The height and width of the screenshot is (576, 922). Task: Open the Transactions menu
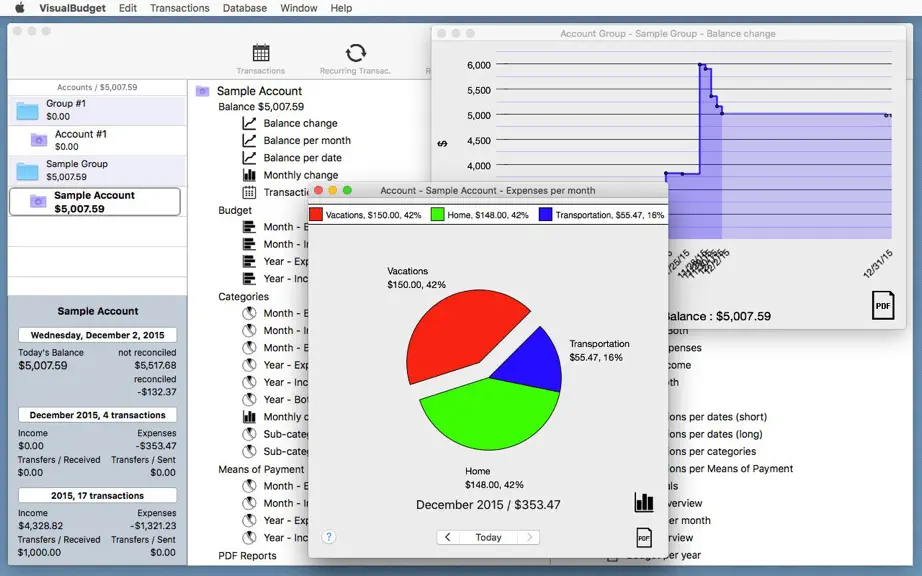[x=179, y=8]
